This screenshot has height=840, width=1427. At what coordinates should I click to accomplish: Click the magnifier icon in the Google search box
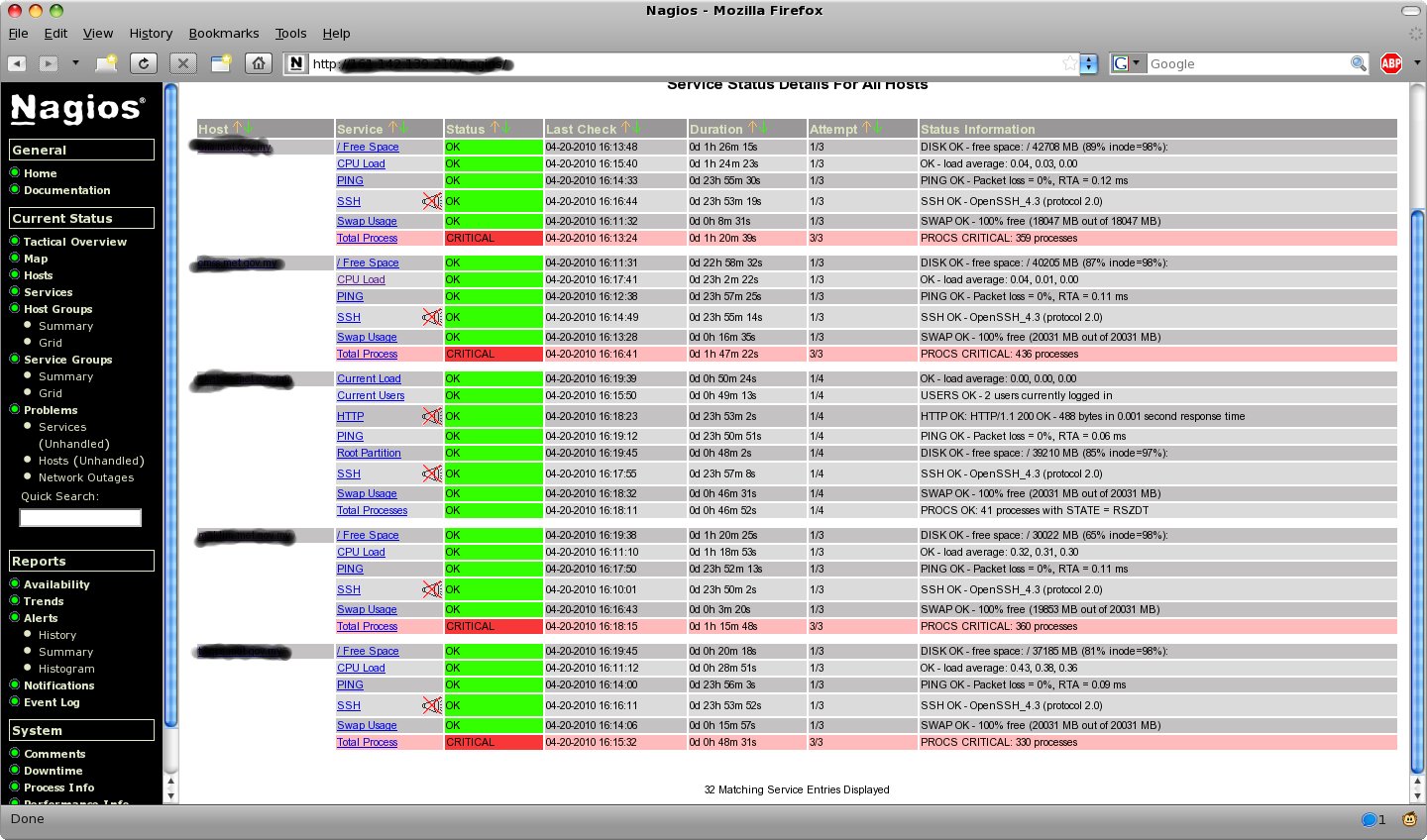[x=1358, y=63]
